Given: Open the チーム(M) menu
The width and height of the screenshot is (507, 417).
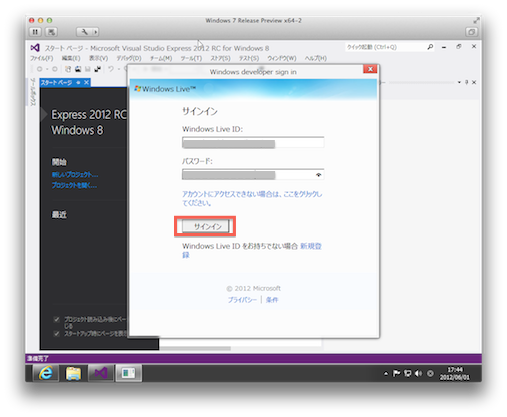Looking at the screenshot, I should coord(161,58).
